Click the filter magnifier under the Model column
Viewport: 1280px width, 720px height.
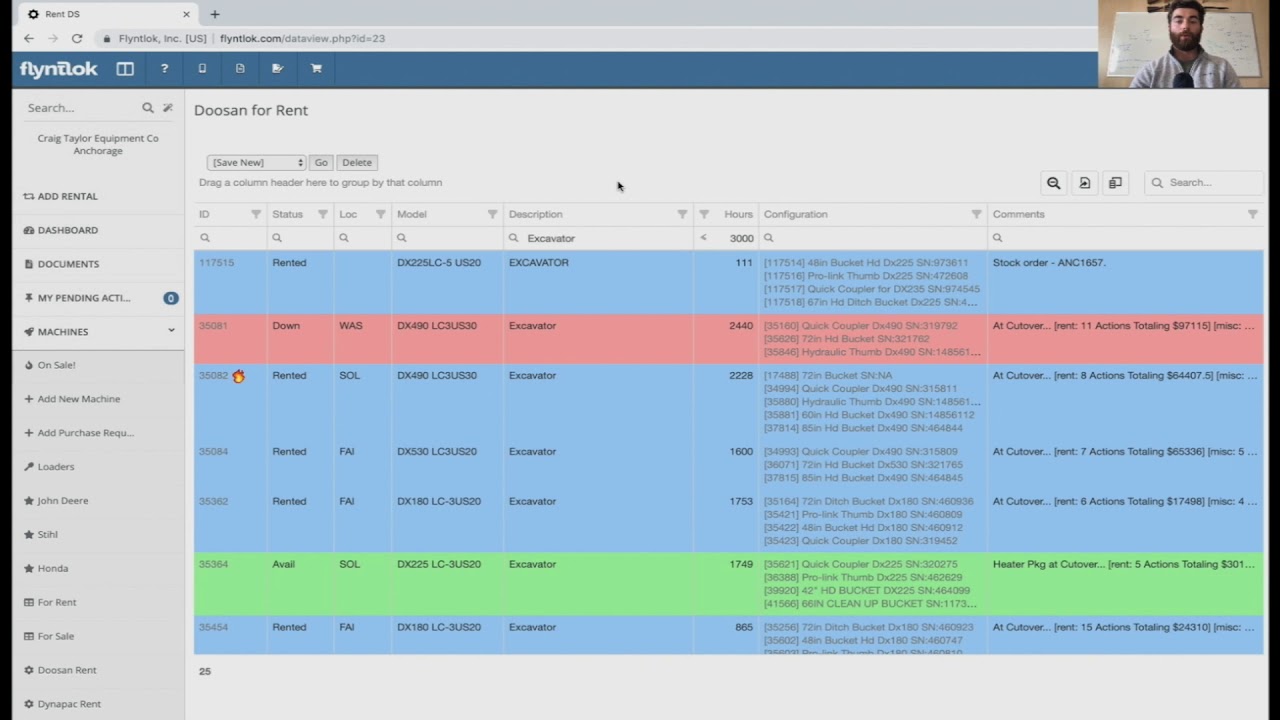401,237
